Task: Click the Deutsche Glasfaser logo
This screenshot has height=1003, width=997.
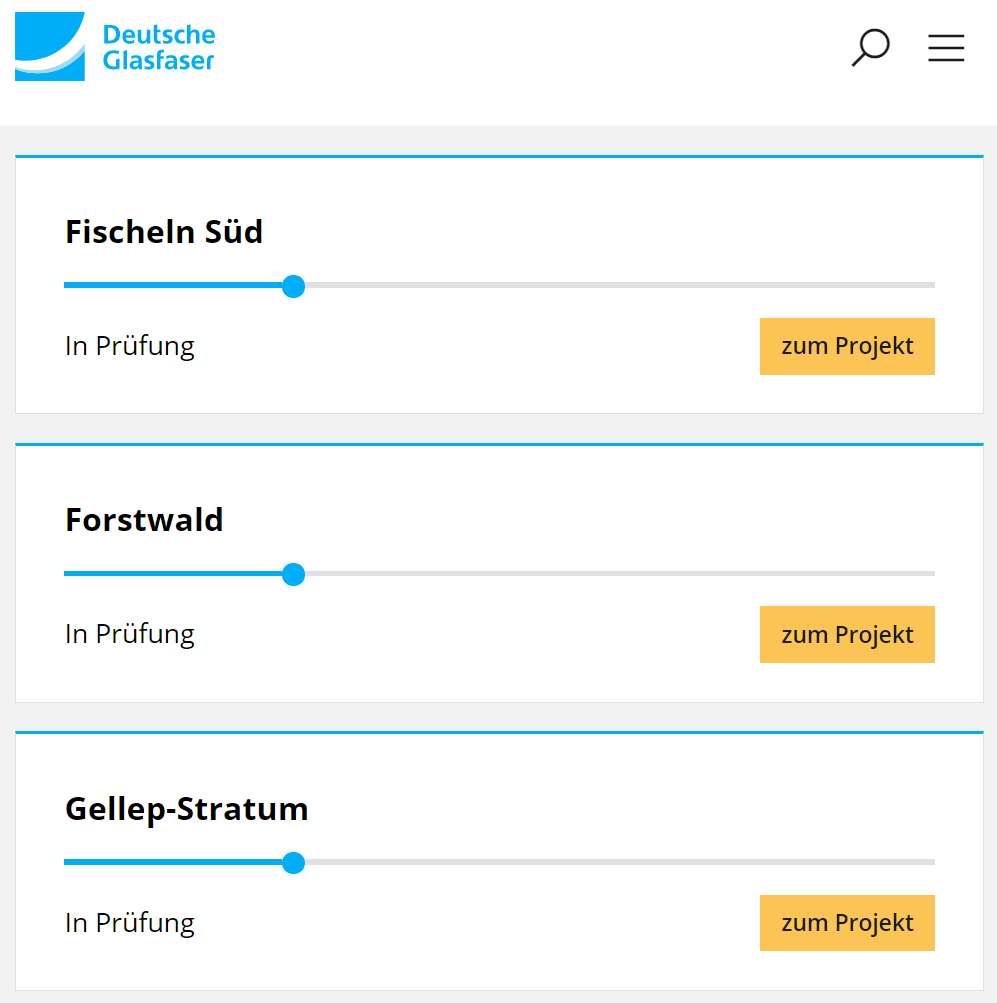Action: (115, 47)
